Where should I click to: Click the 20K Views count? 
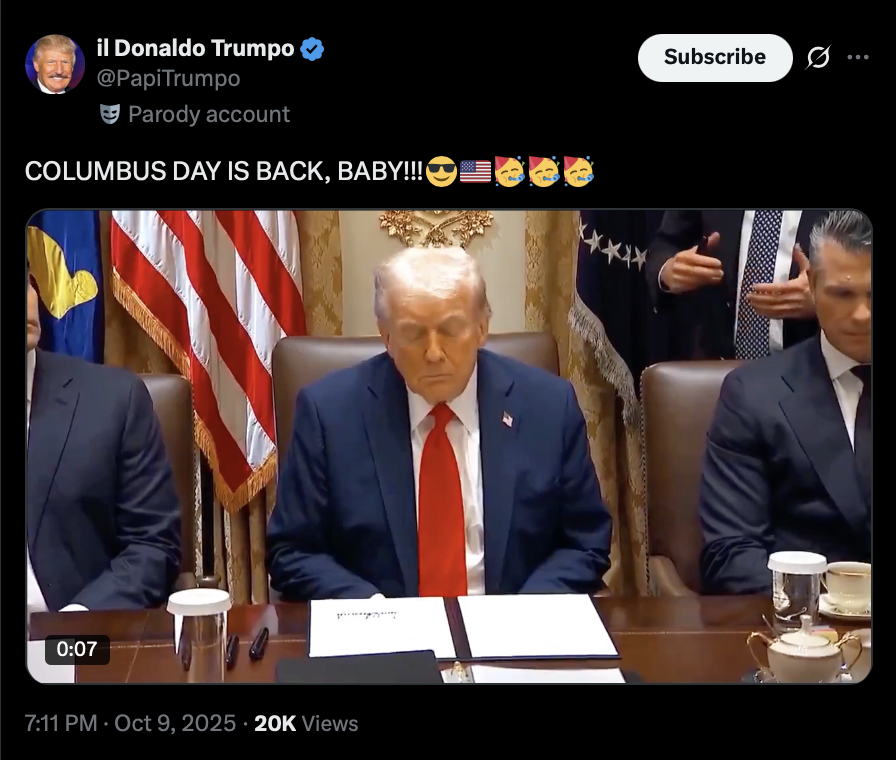pyautogui.click(x=306, y=723)
